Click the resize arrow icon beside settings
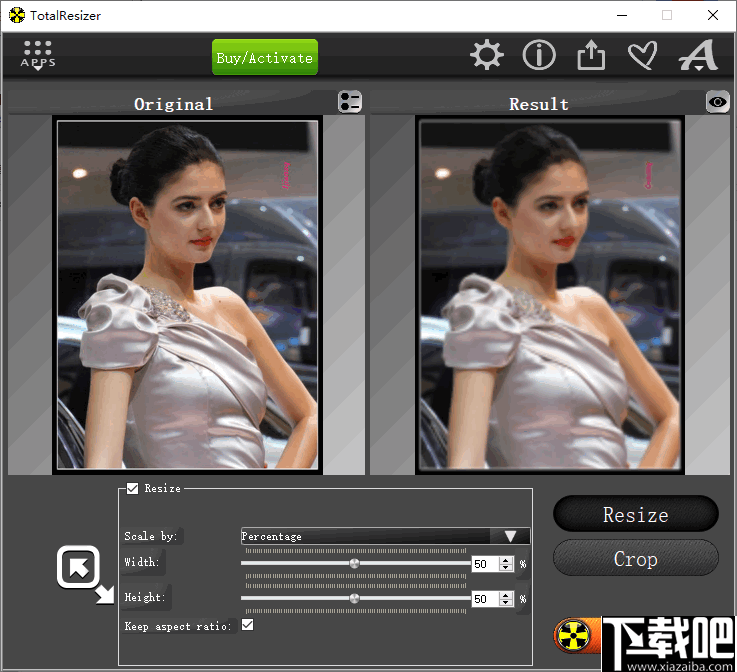The height and width of the screenshot is (672, 737). (x=86, y=574)
